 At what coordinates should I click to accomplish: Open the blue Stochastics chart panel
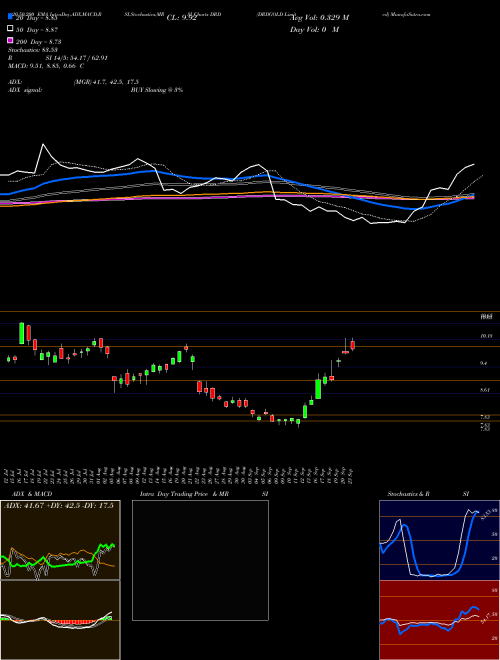[439, 540]
